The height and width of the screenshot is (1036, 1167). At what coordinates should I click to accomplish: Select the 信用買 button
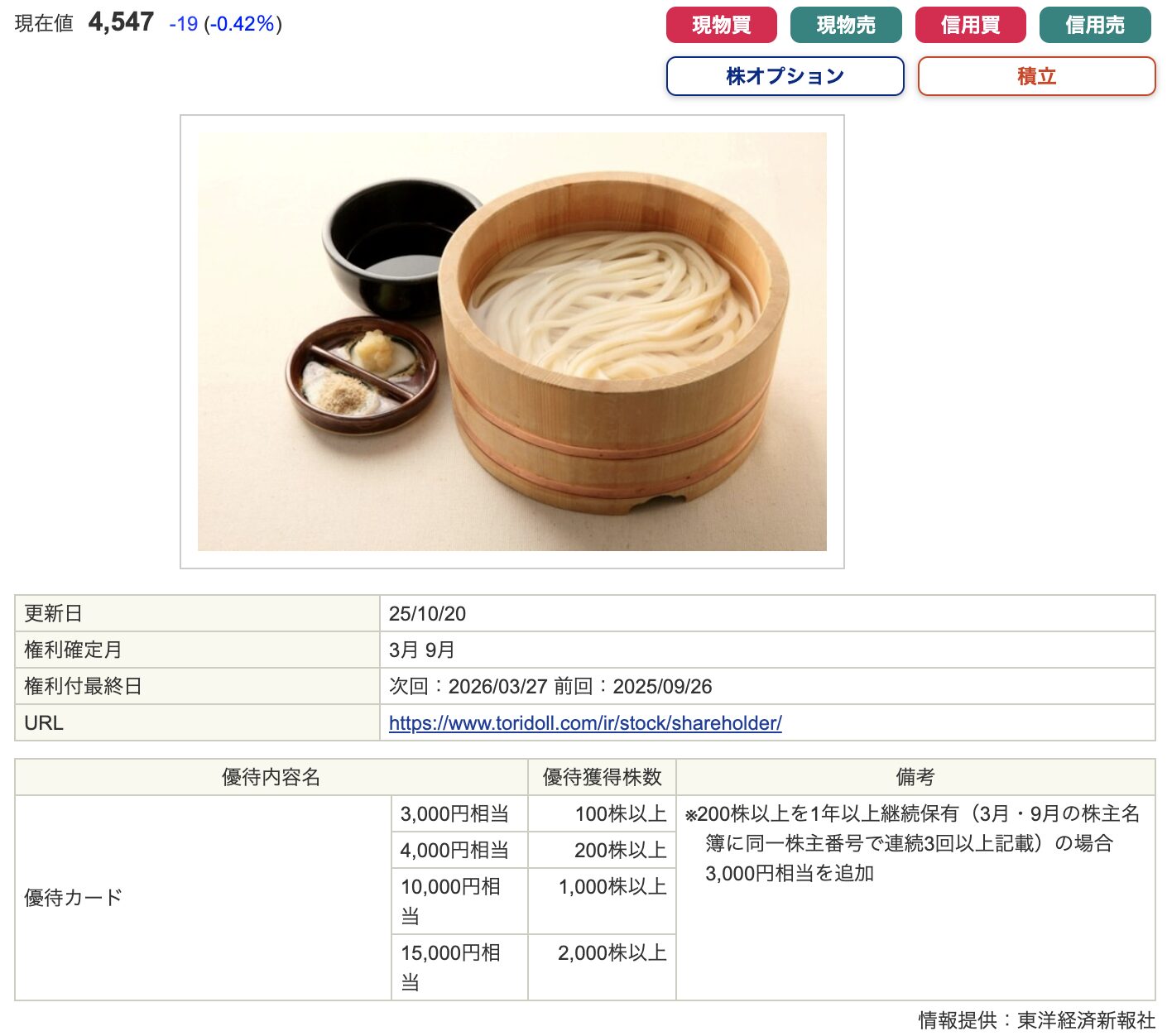[970, 25]
